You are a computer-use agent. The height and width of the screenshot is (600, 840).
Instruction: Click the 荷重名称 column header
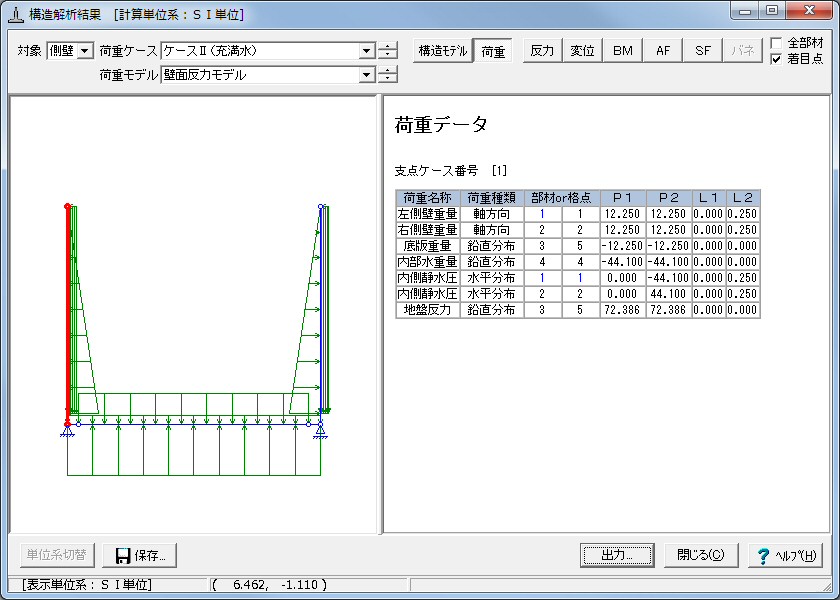pos(428,198)
